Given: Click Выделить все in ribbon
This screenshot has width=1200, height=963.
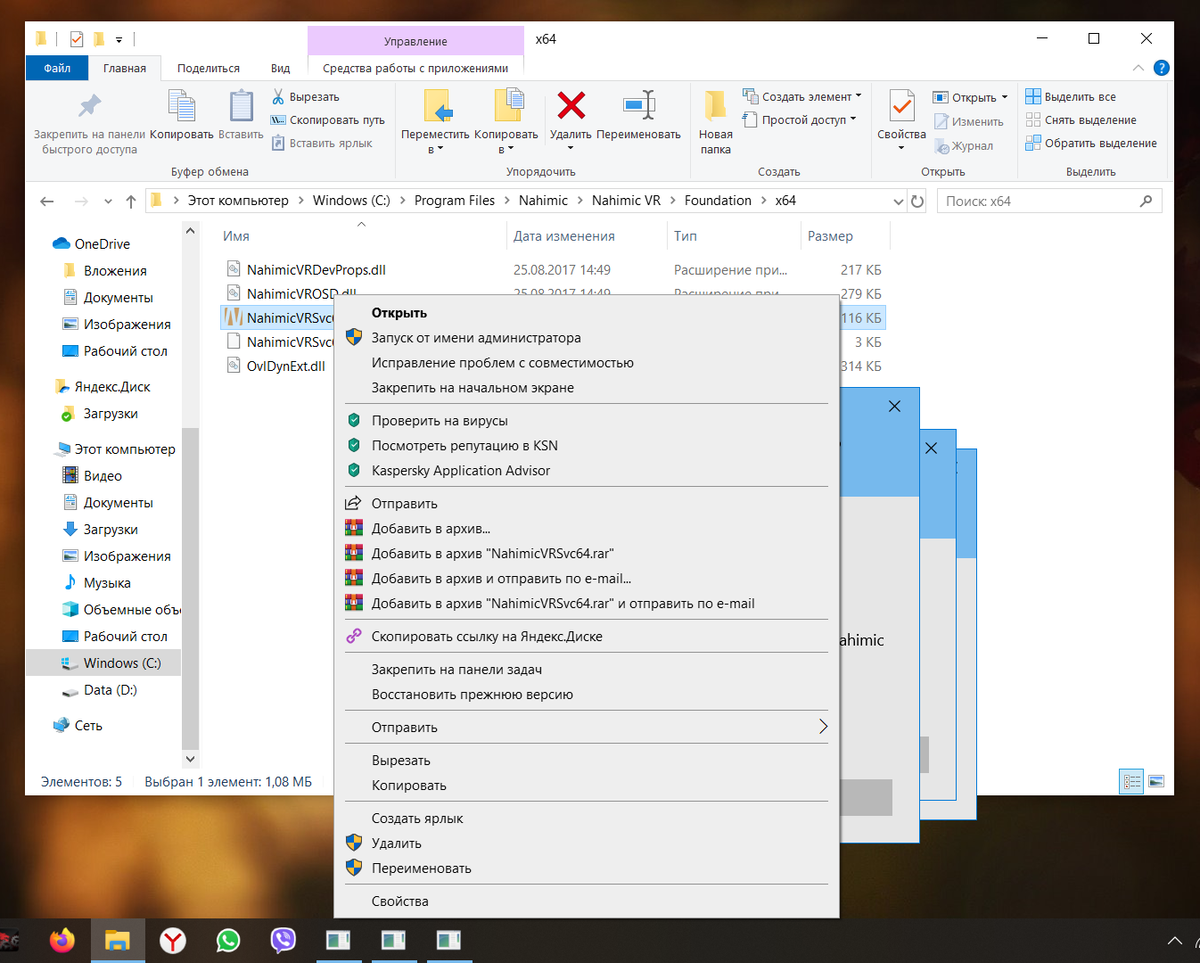Looking at the screenshot, I should (1070, 97).
